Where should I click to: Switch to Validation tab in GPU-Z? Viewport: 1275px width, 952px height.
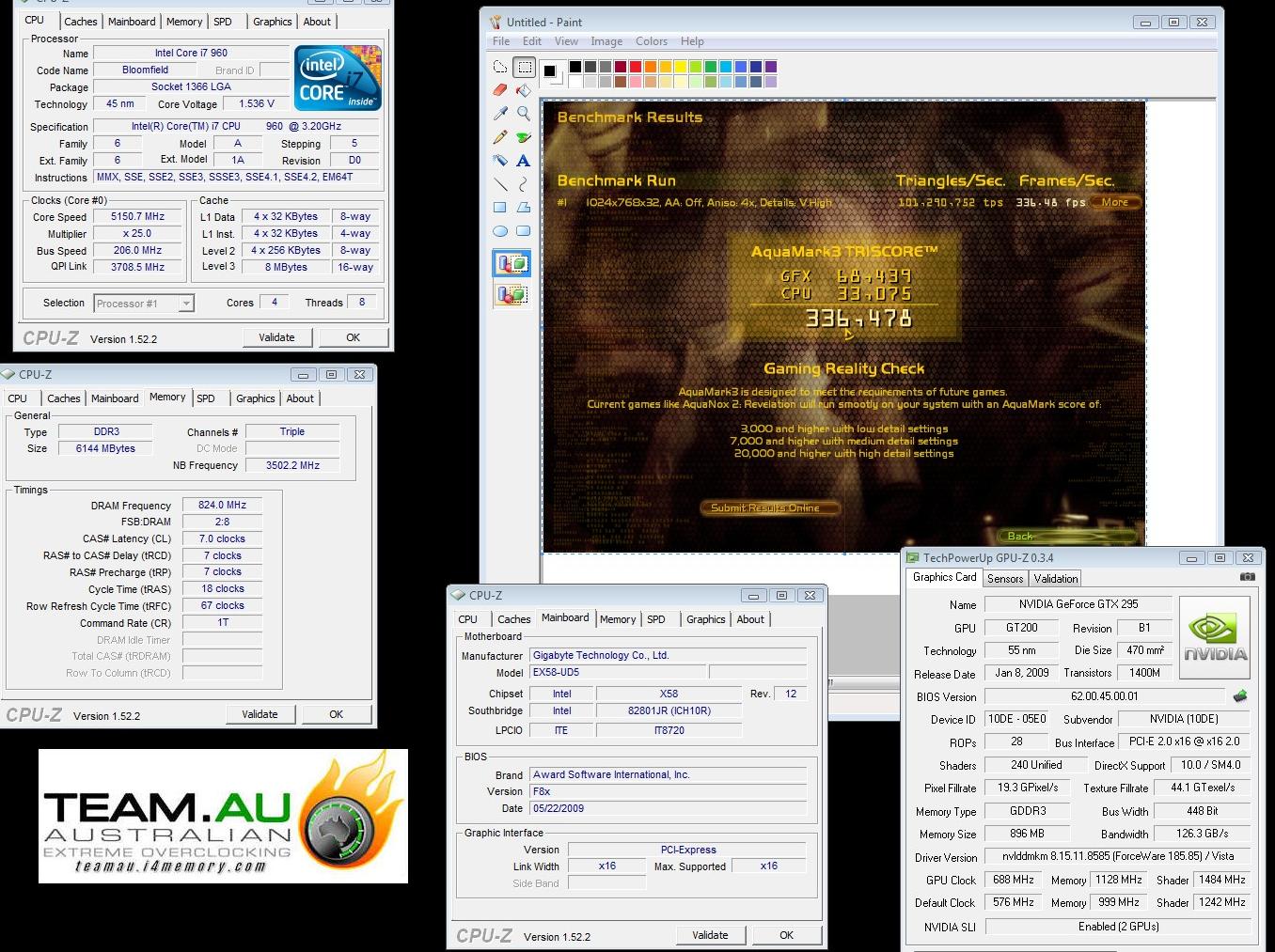[1056, 579]
